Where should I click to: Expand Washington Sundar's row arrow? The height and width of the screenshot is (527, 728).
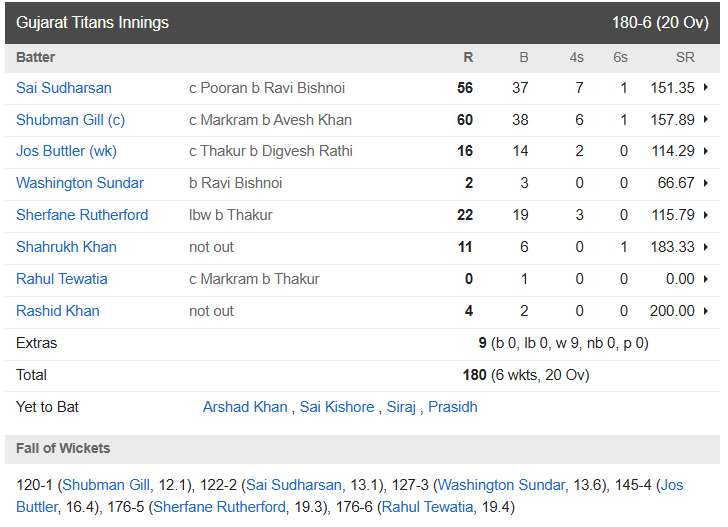coord(706,183)
